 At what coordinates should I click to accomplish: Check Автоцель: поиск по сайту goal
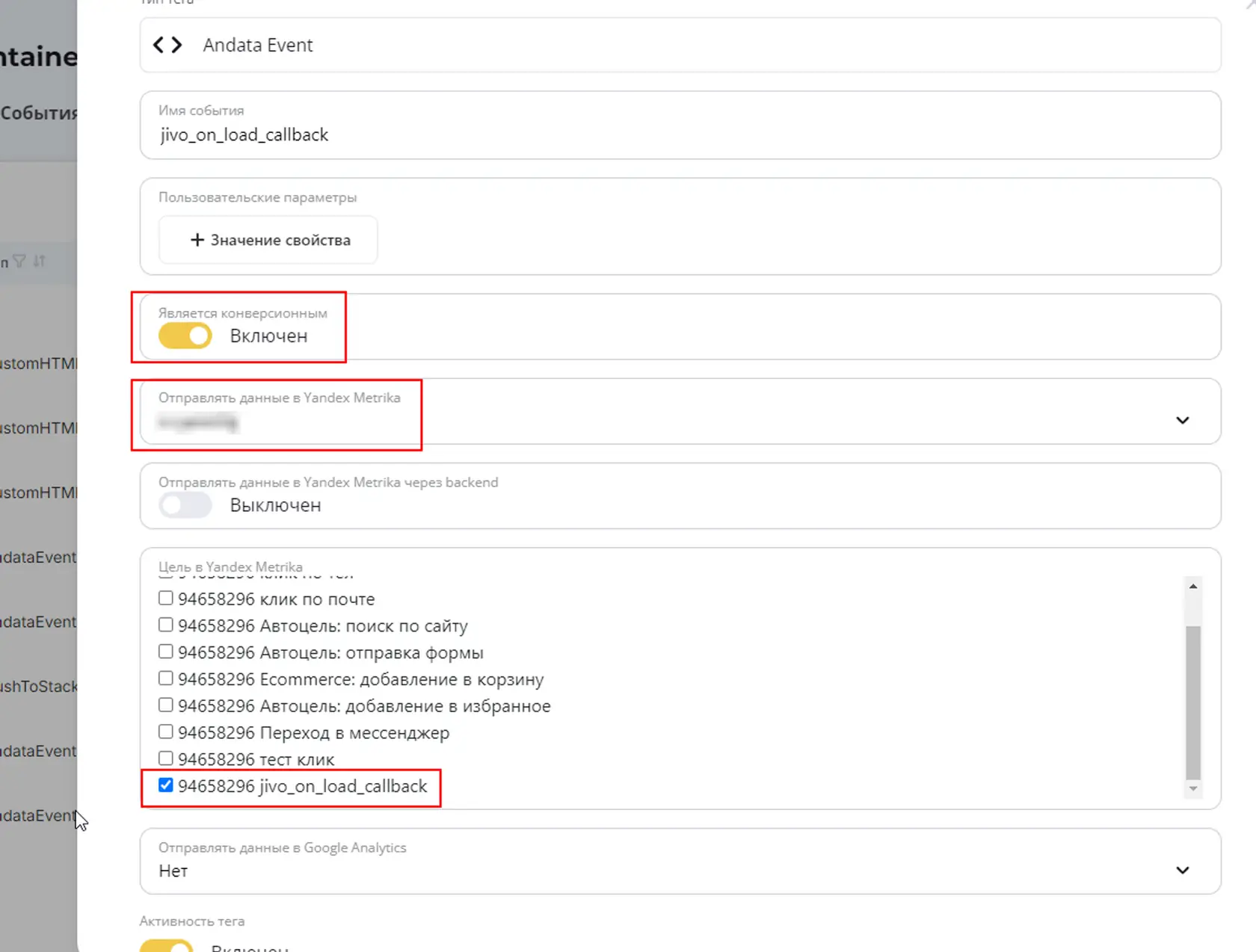166,625
